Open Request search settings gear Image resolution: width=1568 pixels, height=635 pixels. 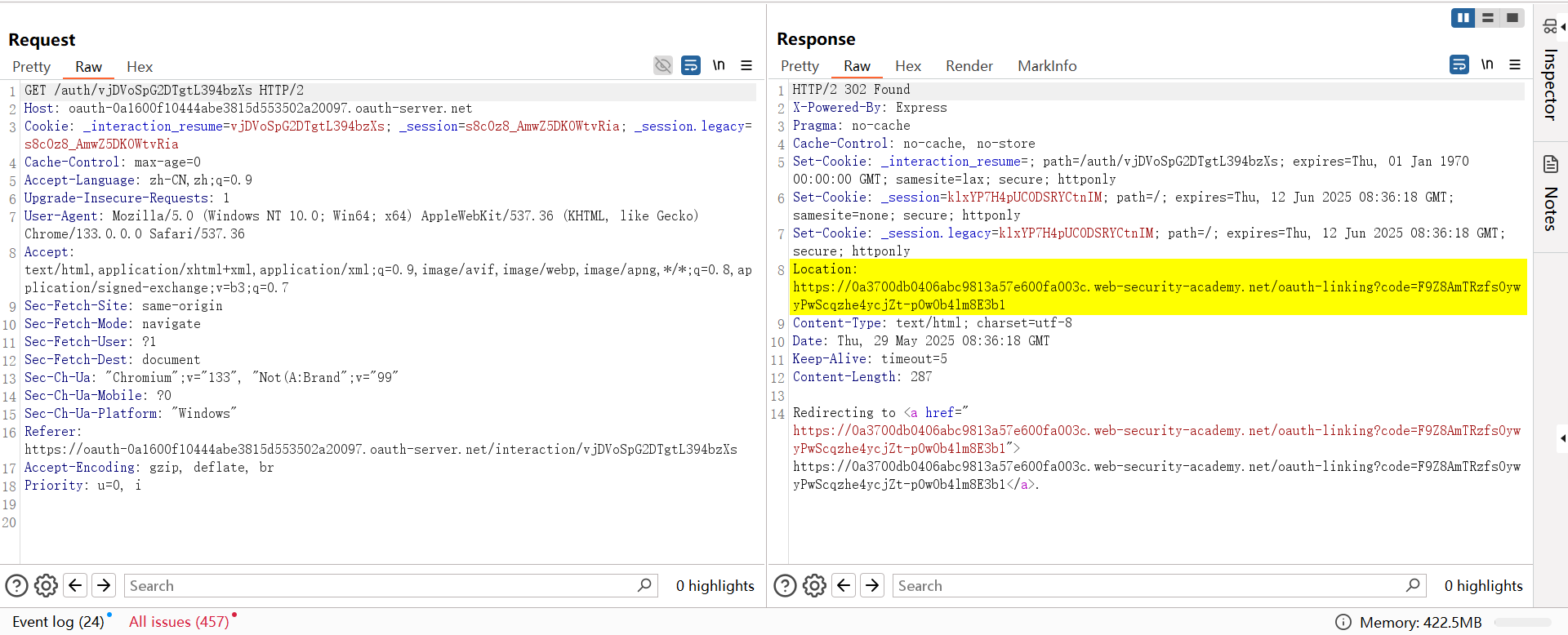coord(46,585)
